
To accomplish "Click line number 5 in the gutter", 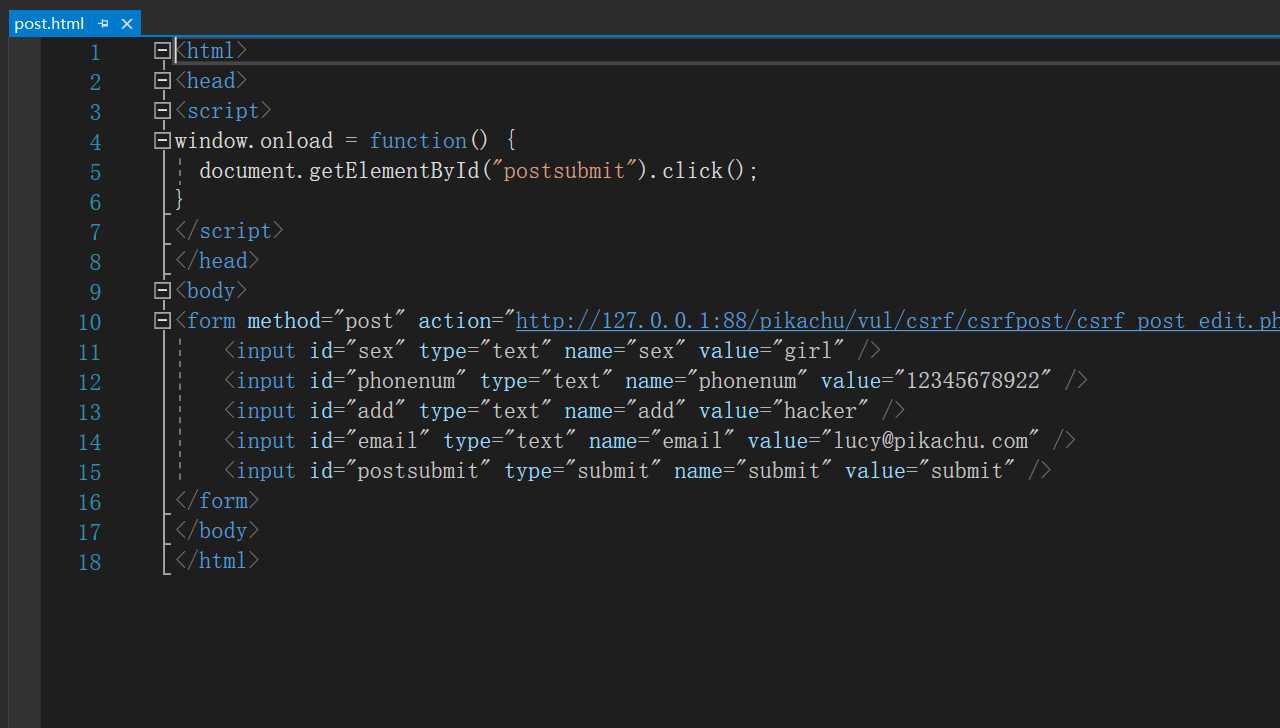I will tap(95, 172).
